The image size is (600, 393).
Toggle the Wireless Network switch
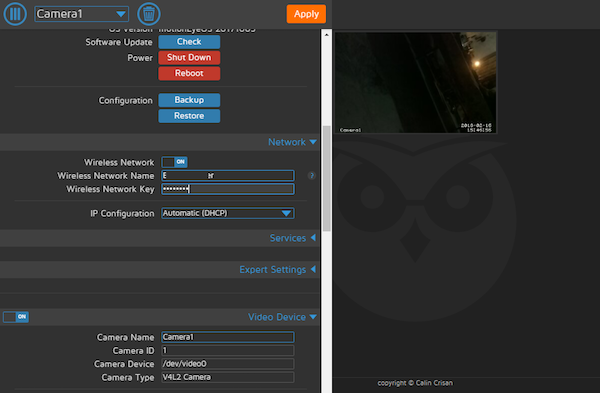(x=174, y=162)
